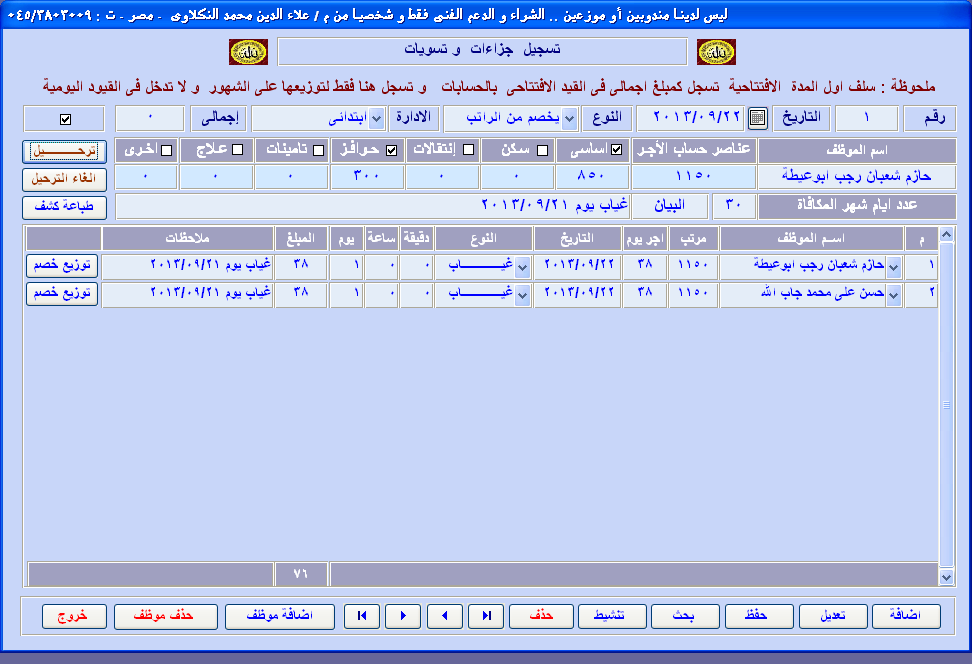Click the right logo emblem beside the title
Image resolution: width=972 pixels, height=664 pixels.
pyautogui.click(x=716, y=51)
